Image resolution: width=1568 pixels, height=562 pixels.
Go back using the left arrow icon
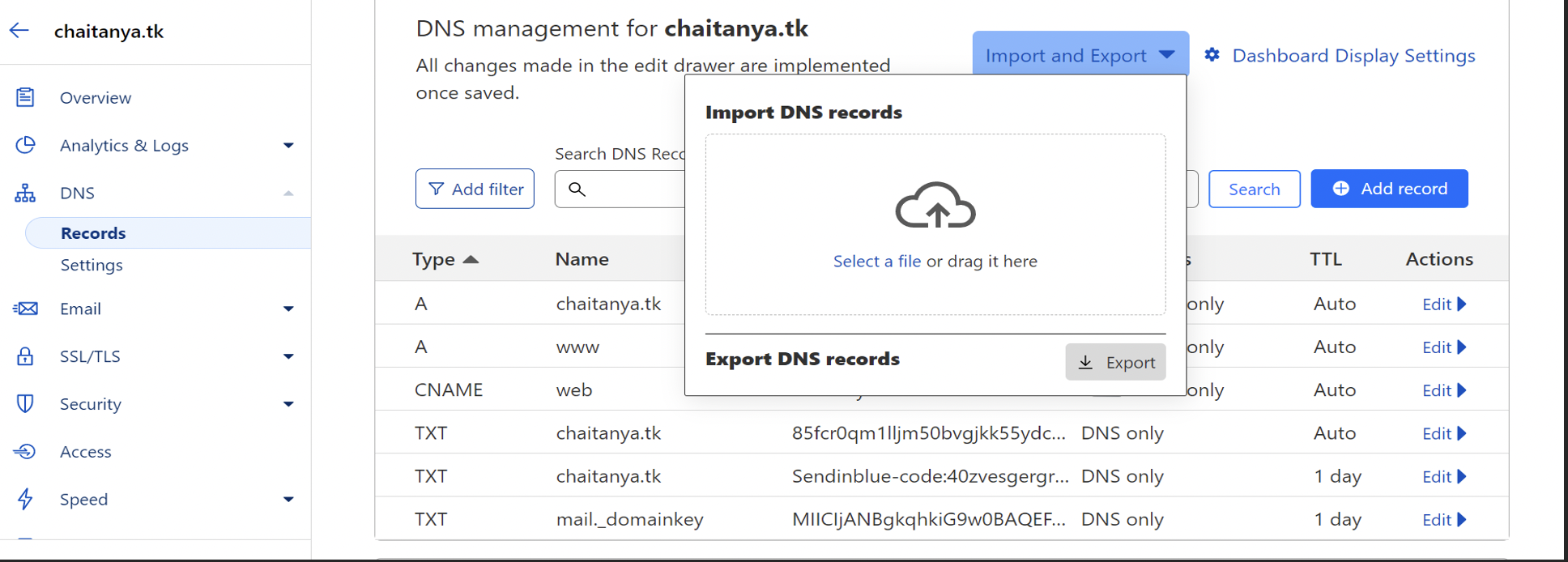[x=19, y=31]
